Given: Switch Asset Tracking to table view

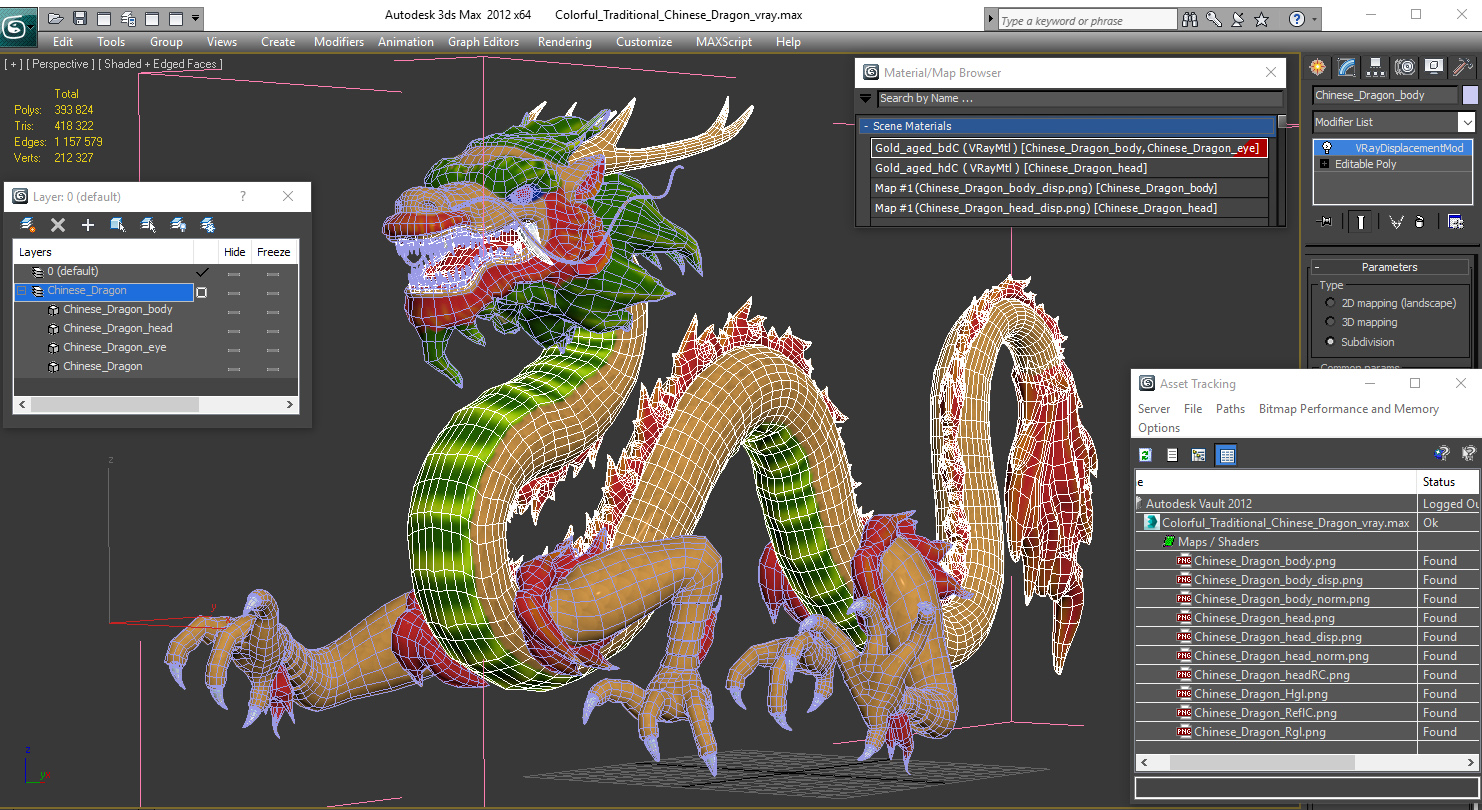Looking at the screenshot, I should tap(1226, 455).
